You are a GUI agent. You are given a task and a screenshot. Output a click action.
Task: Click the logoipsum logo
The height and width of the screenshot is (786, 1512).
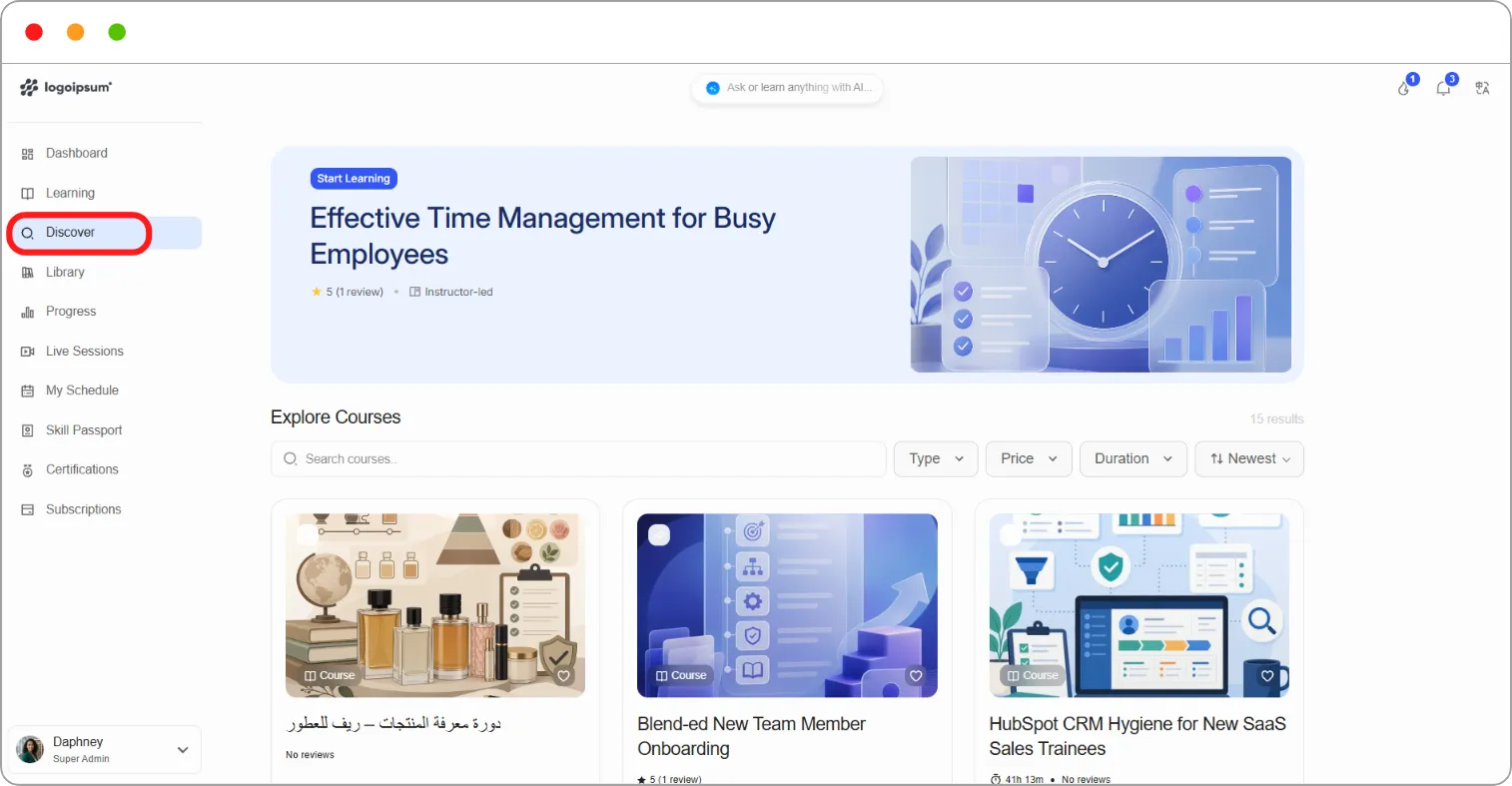click(66, 88)
